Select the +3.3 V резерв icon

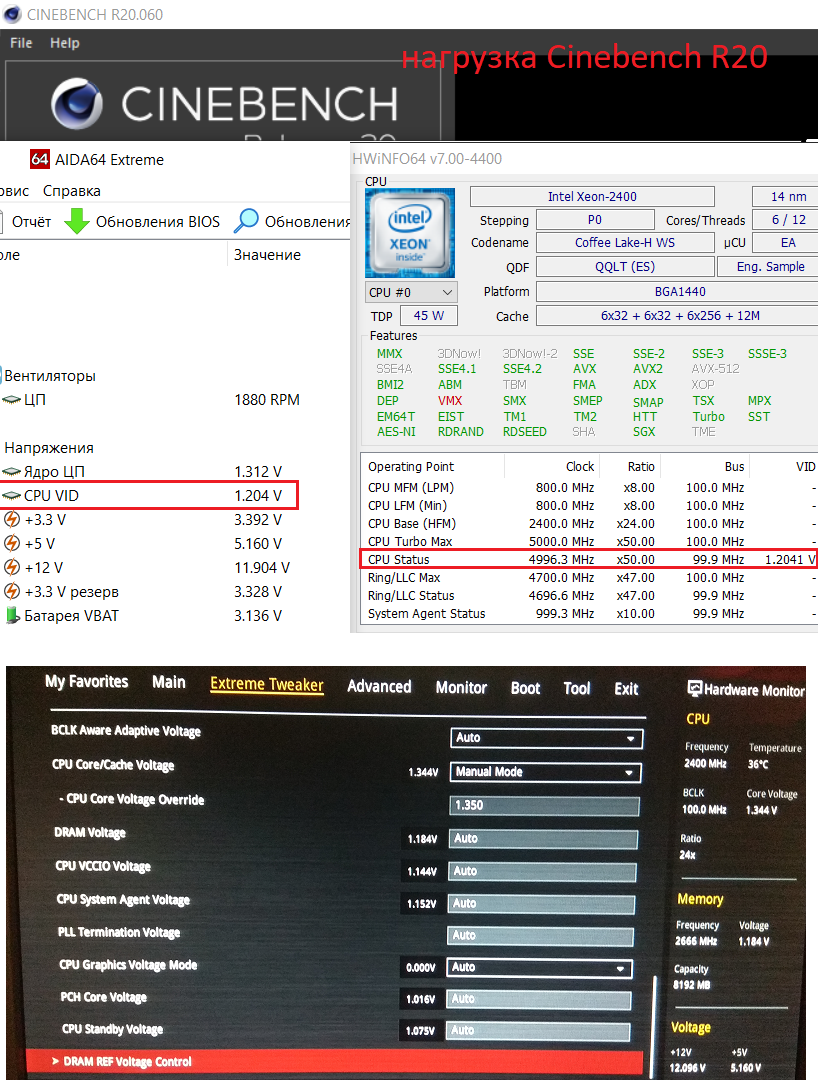coord(12,591)
